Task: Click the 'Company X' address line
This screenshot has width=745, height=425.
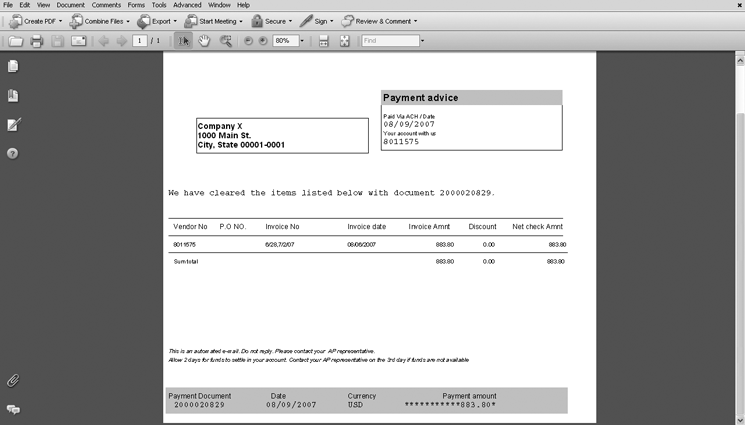Action: (x=220, y=126)
